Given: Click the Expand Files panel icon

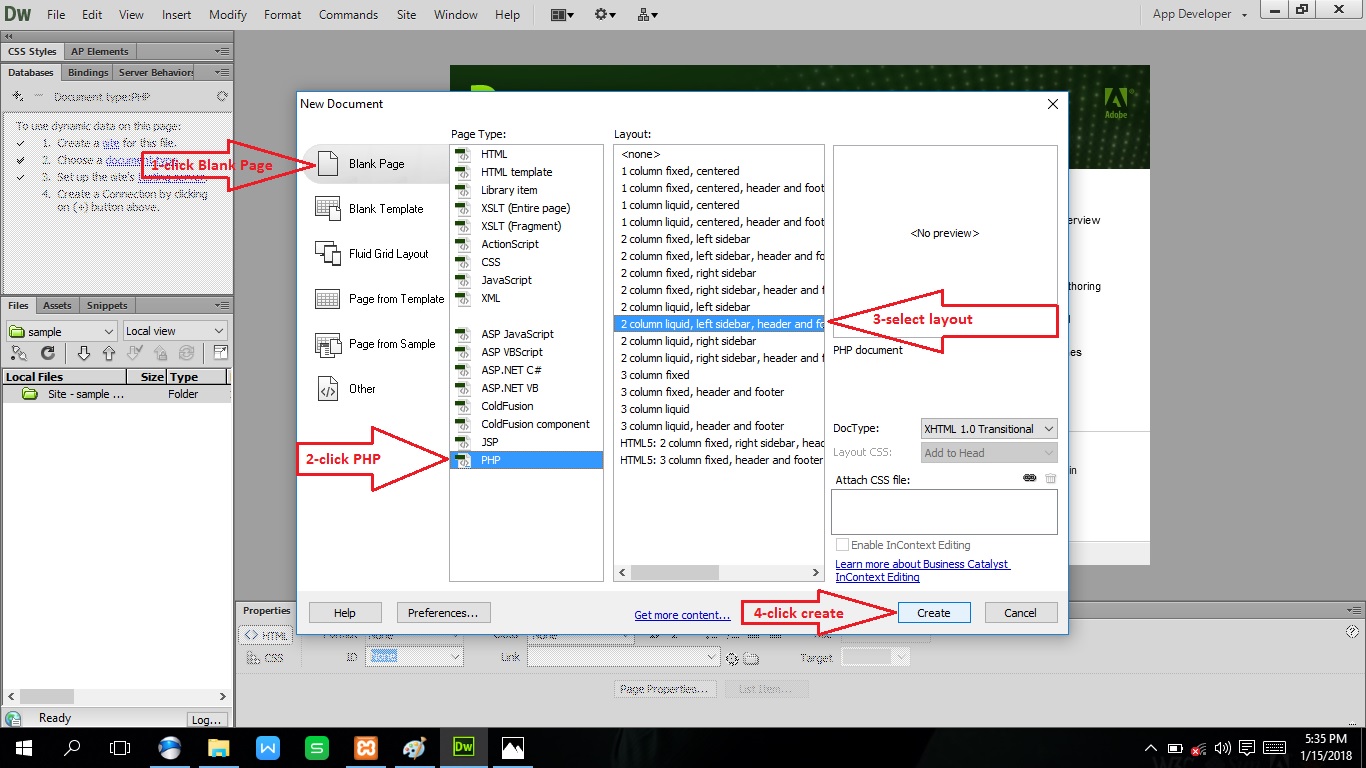Looking at the screenshot, I should (220, 353).
